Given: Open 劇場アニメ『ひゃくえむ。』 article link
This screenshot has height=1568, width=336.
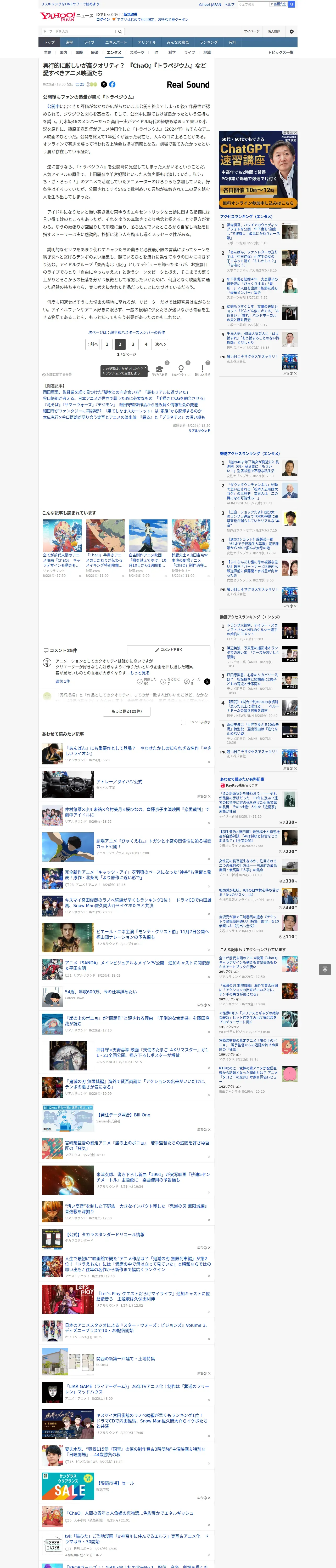Looking at the screenshot, I should click(x=153, y=843).
